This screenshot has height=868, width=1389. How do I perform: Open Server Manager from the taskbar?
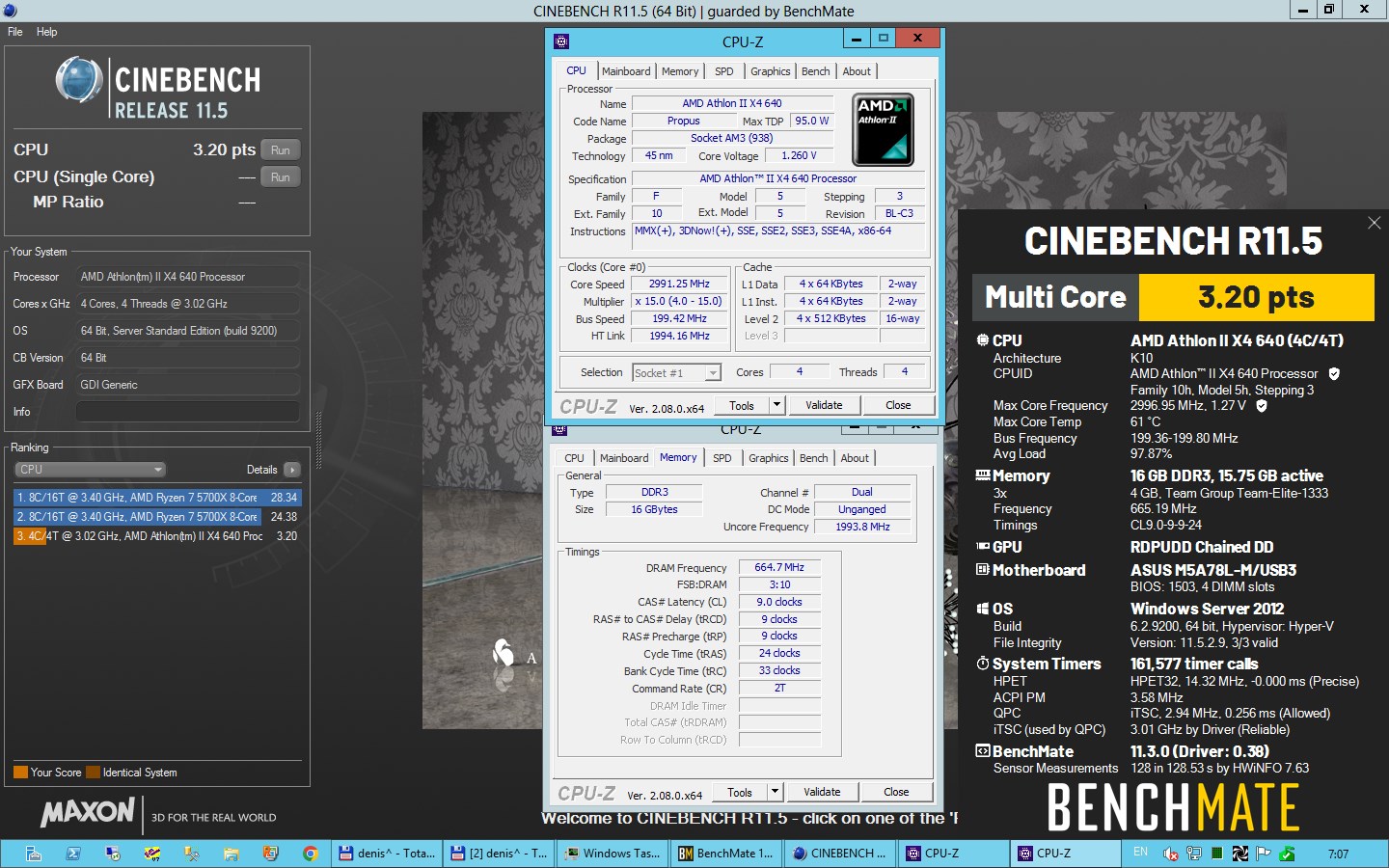(34, 854)
